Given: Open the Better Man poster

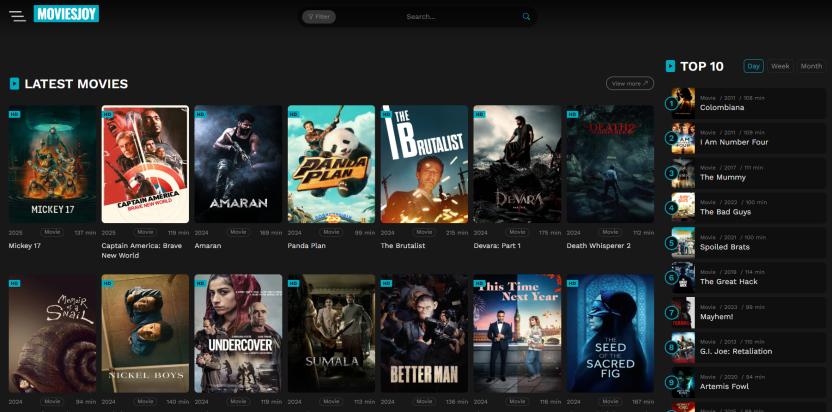Looking at the screenshot, I should coord(424,333).
